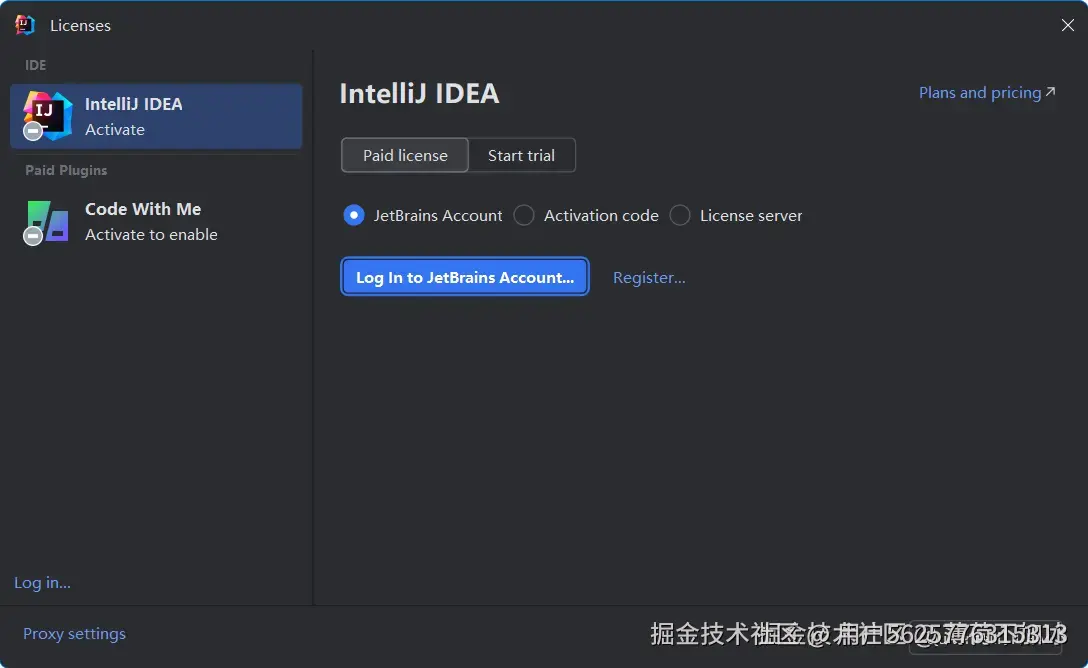Open the Plans and pricing link
Image resolution: width=1088 pixels, height=668 pixels.
pyautogui.click(x=979, y=92)
